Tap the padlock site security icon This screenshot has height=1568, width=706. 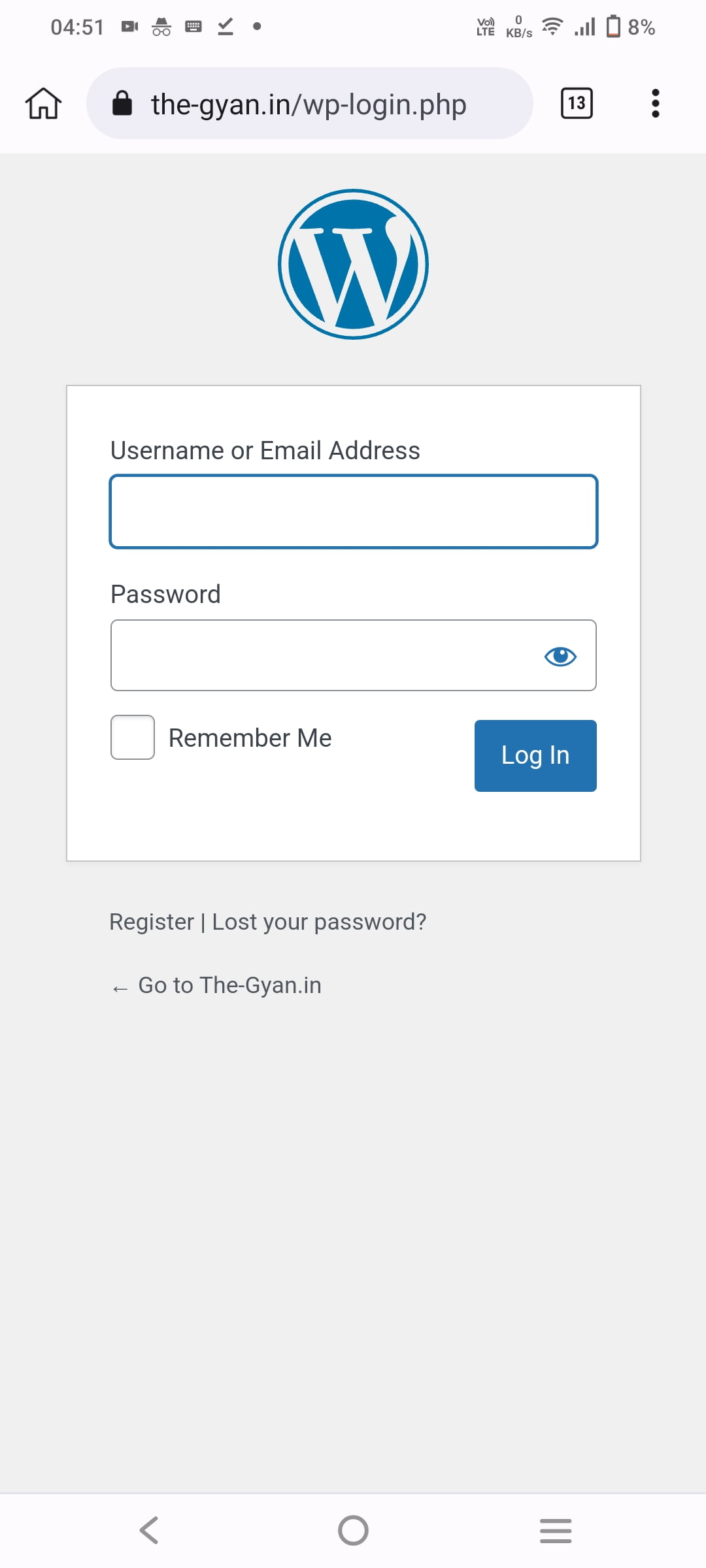122,103
